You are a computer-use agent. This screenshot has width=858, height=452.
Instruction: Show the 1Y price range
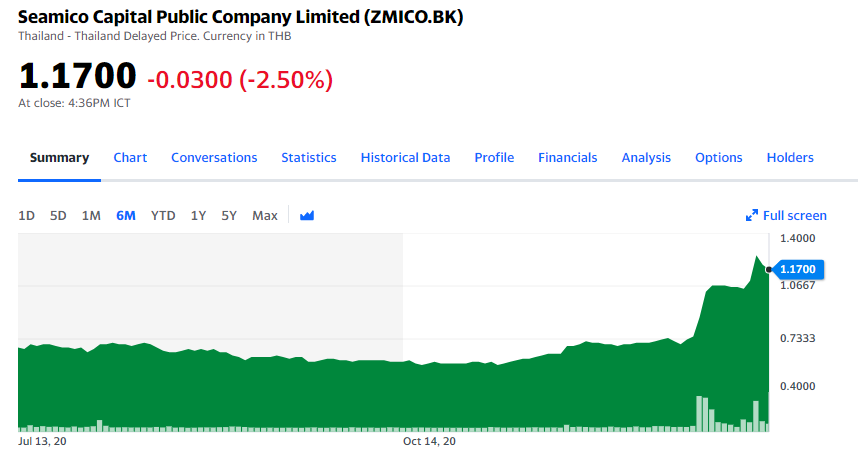tap(198, 216)
